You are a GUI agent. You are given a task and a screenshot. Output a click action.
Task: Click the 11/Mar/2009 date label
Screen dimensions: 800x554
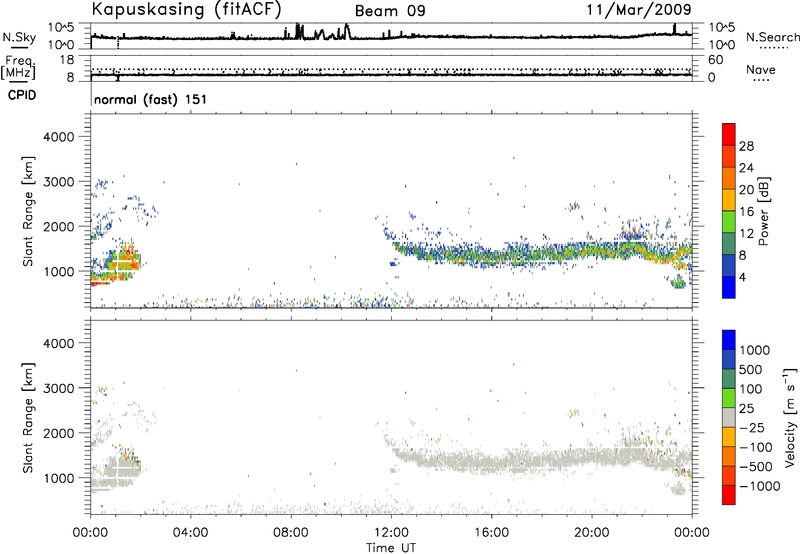click(x=639, y=9)
